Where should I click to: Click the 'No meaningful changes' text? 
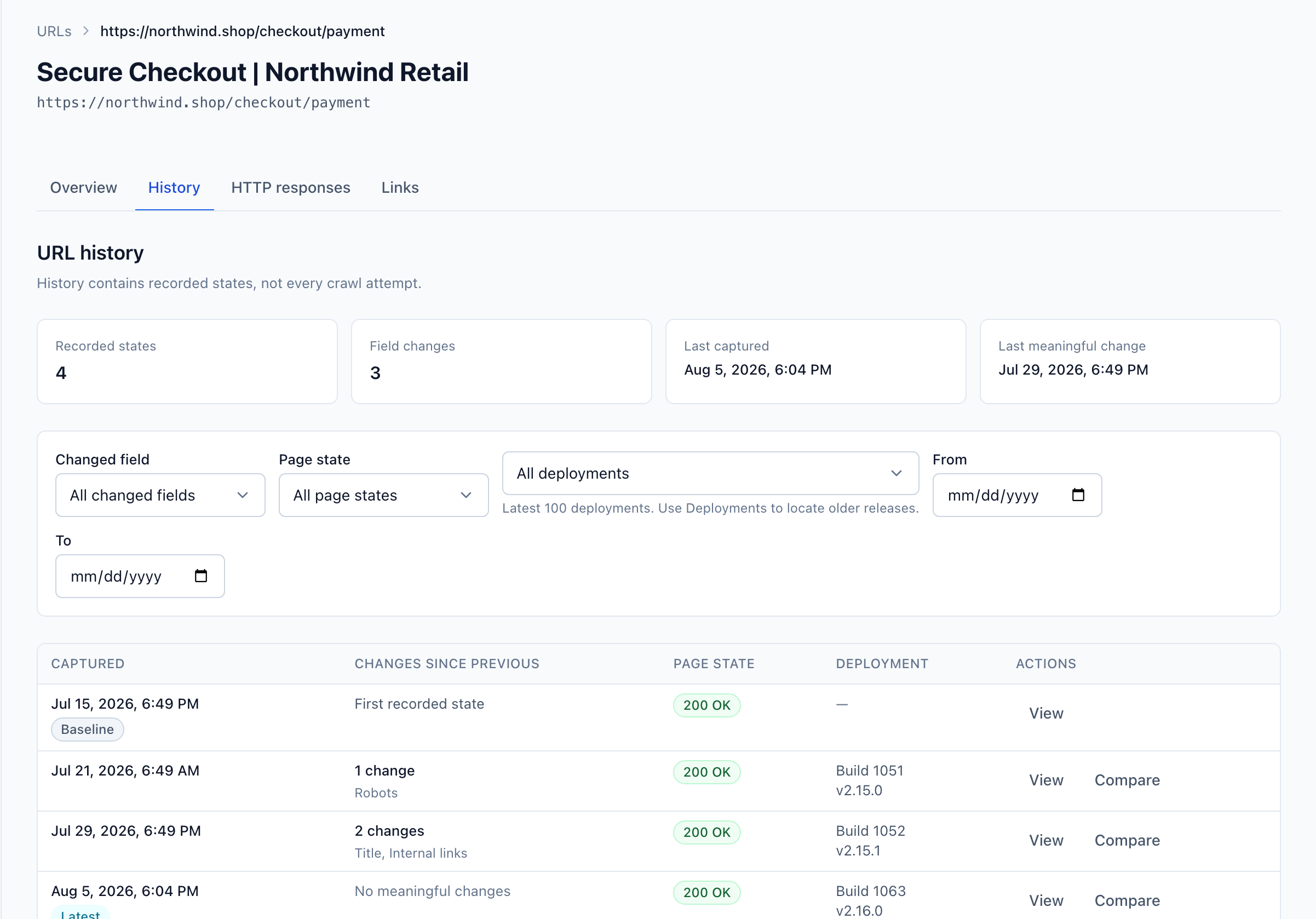[432, 891]
